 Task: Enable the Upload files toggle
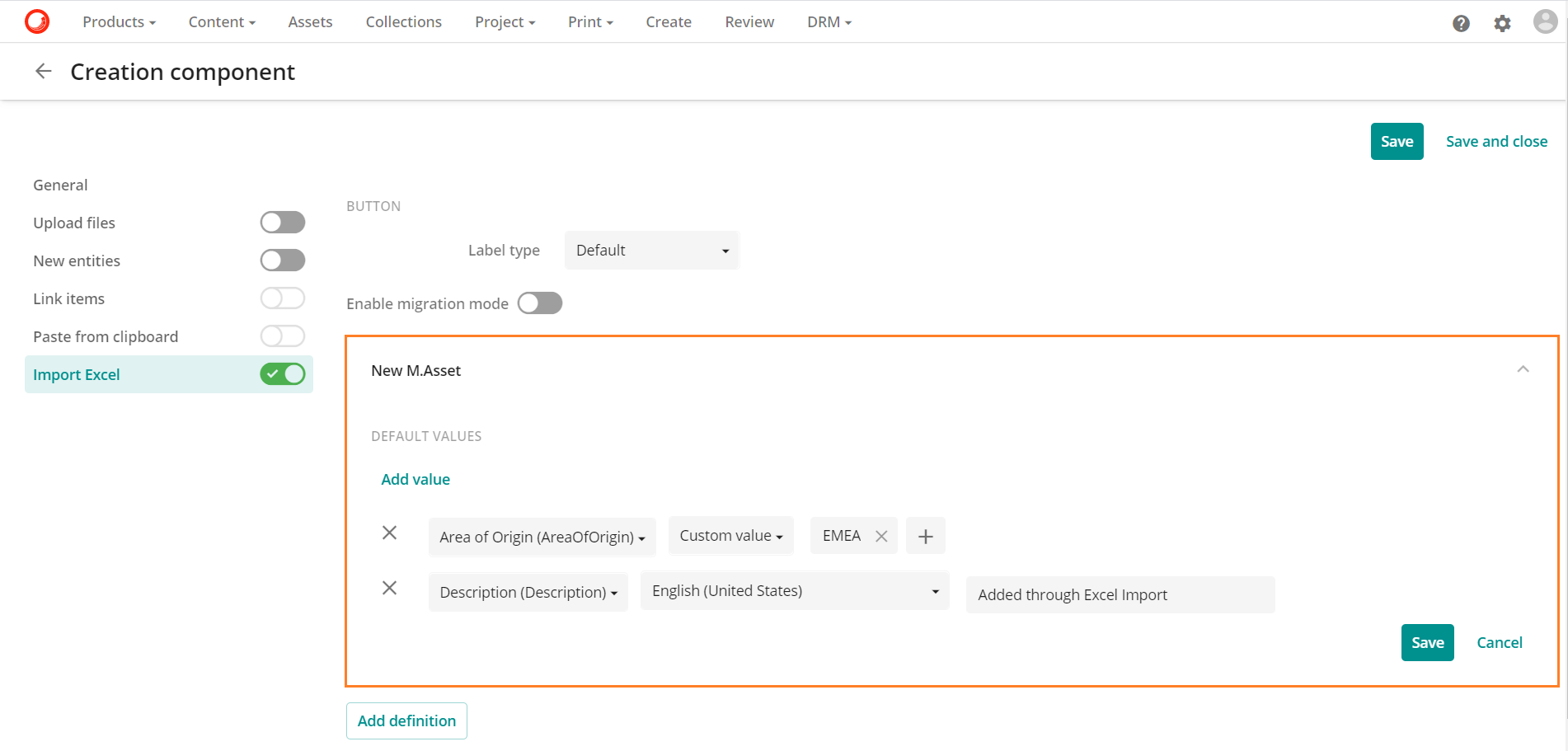(x=282, y=222)
